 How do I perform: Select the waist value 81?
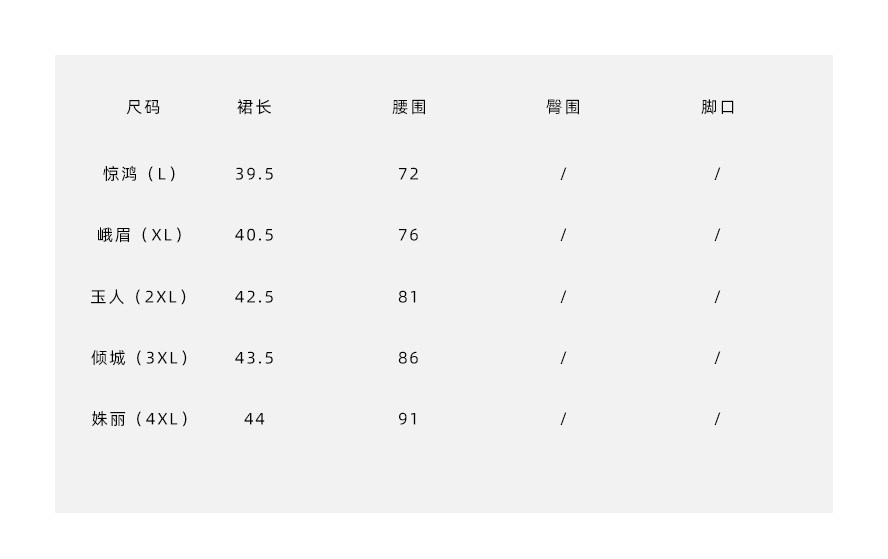point(408,297)
